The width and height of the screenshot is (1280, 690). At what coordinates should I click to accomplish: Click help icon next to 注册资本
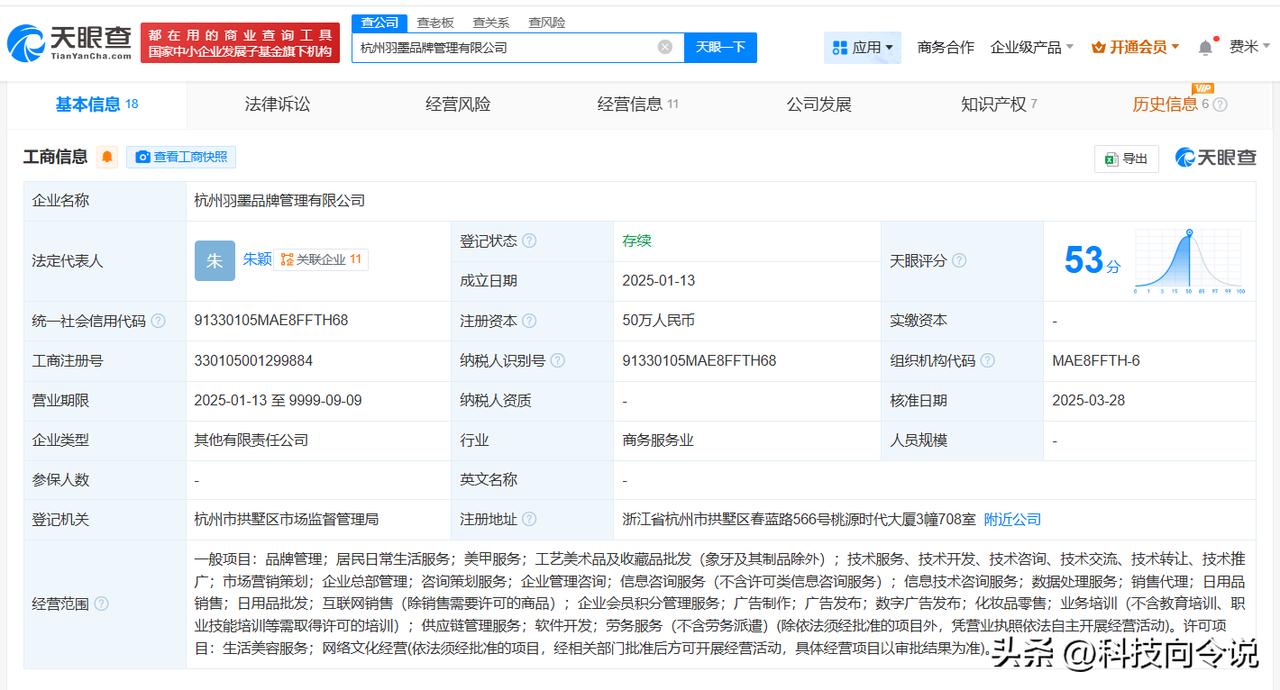coord(529,321)
